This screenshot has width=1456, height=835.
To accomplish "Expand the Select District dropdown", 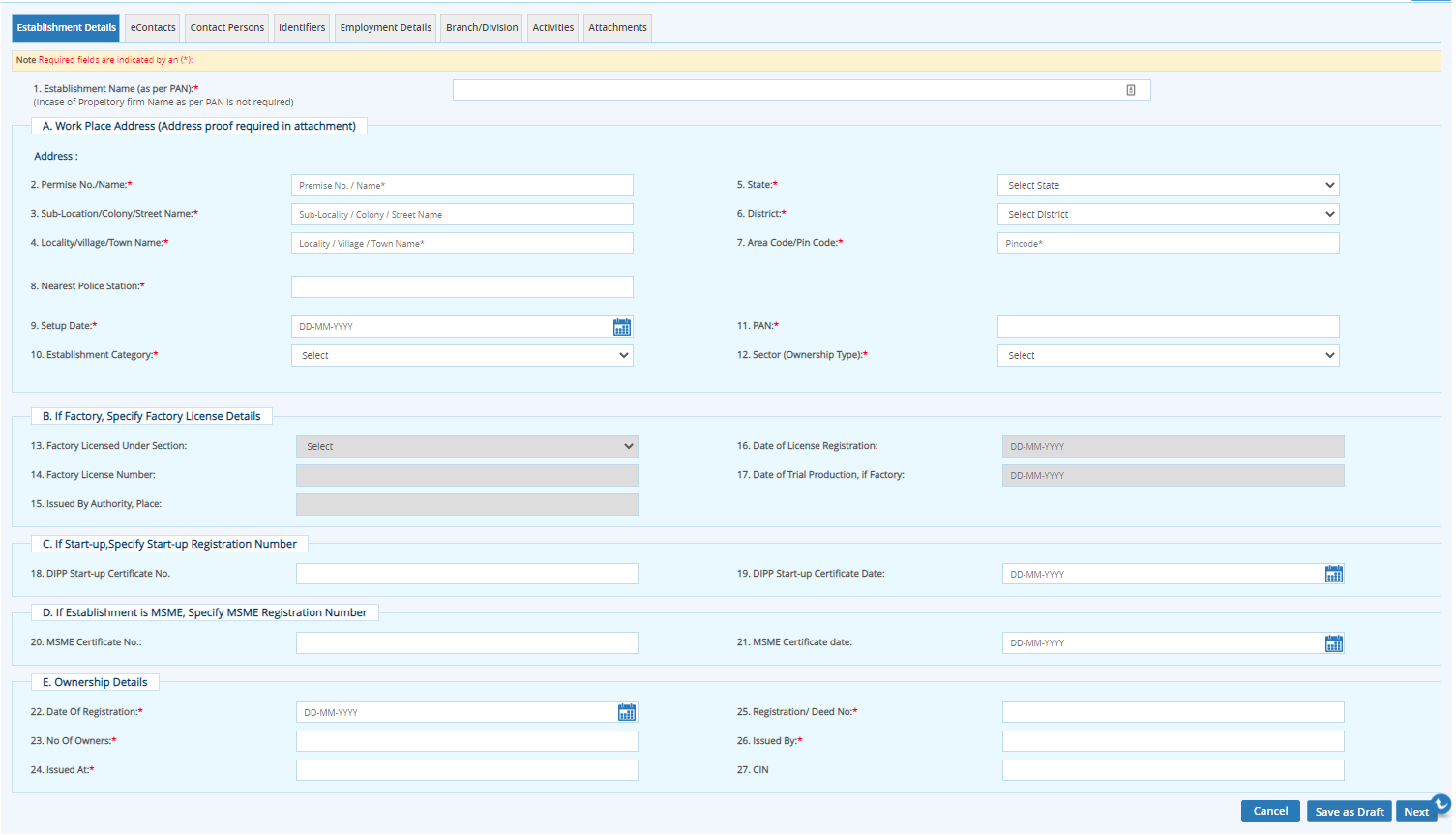I will (1168, 215).
